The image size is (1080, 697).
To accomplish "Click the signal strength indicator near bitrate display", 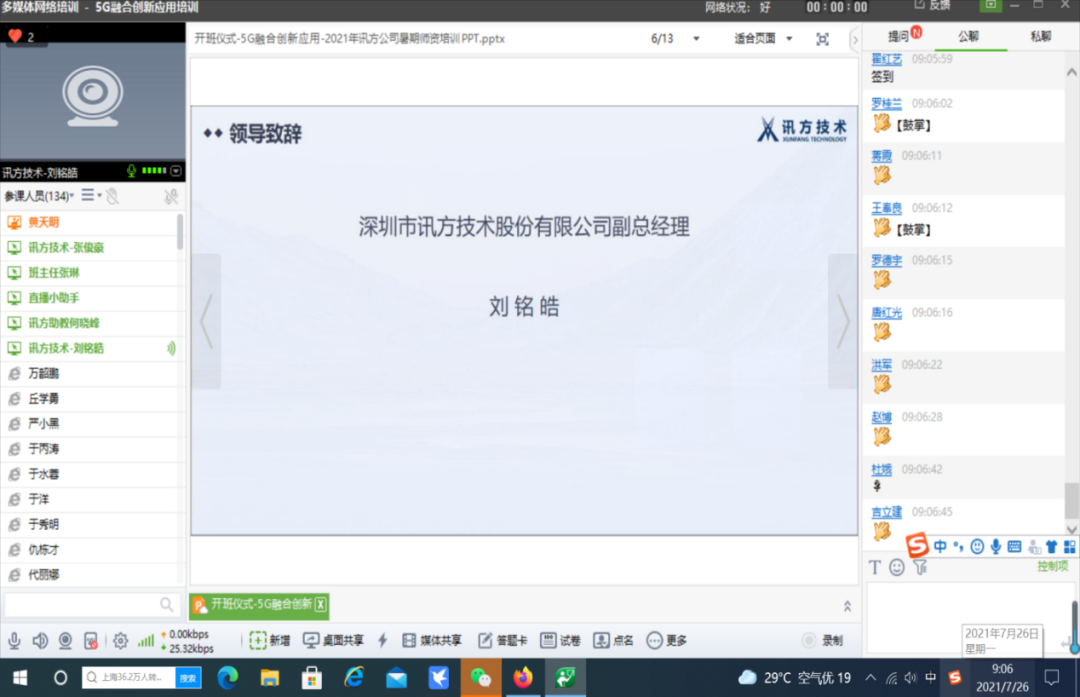I will (146, 640).
